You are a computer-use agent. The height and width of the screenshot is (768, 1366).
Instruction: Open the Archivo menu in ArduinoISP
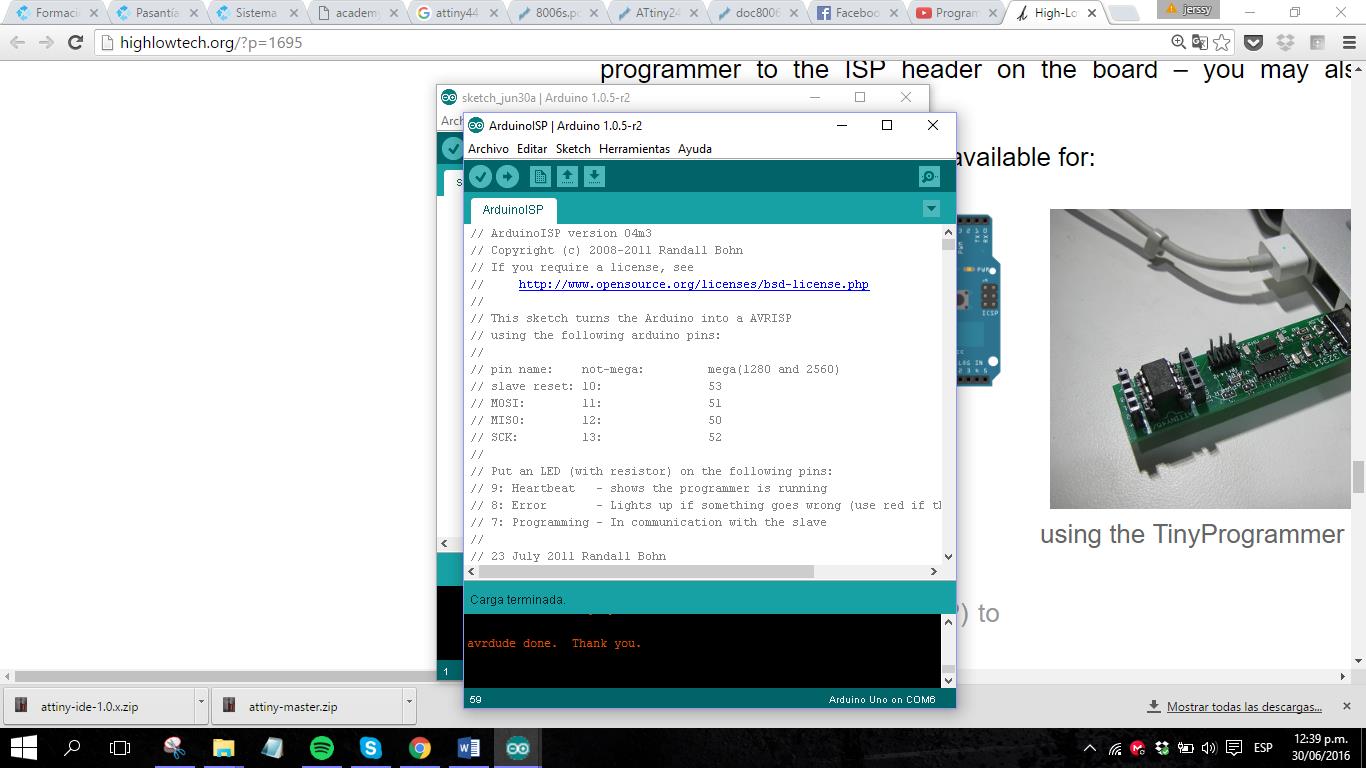(x=488, y=149)
